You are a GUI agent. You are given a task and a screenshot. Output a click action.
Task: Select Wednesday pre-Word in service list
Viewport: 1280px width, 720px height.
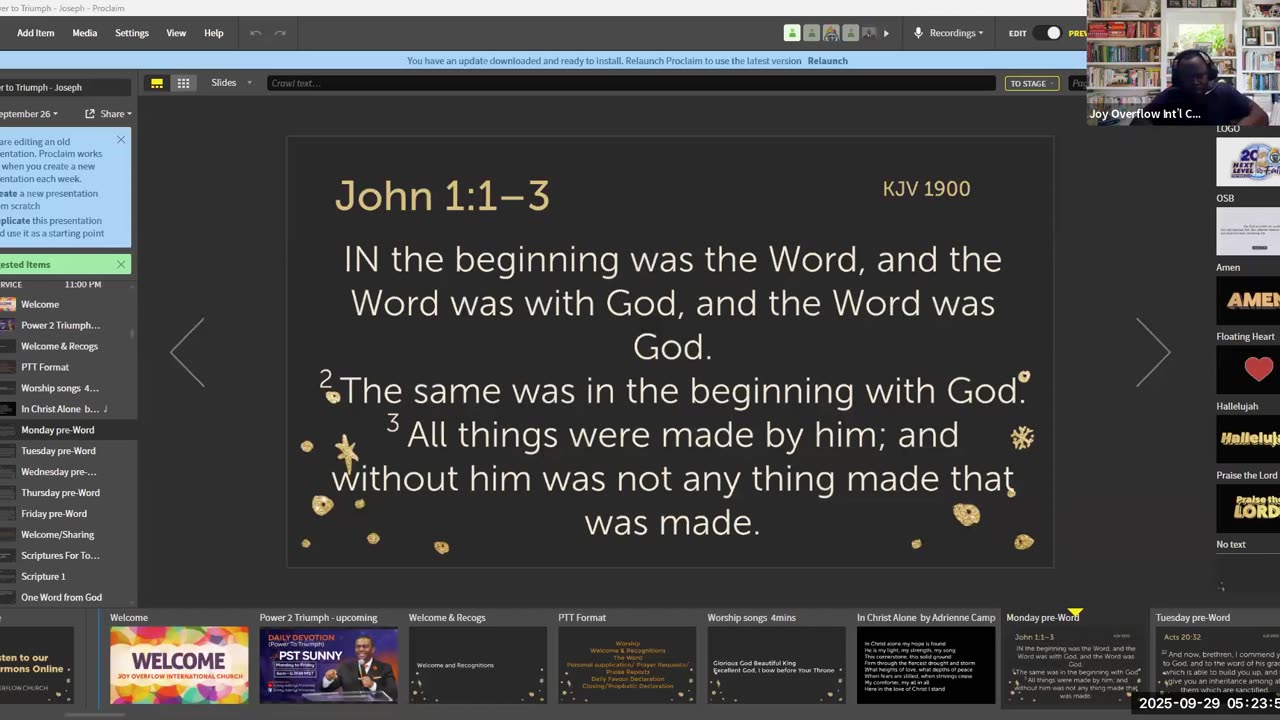coord(66,472)
